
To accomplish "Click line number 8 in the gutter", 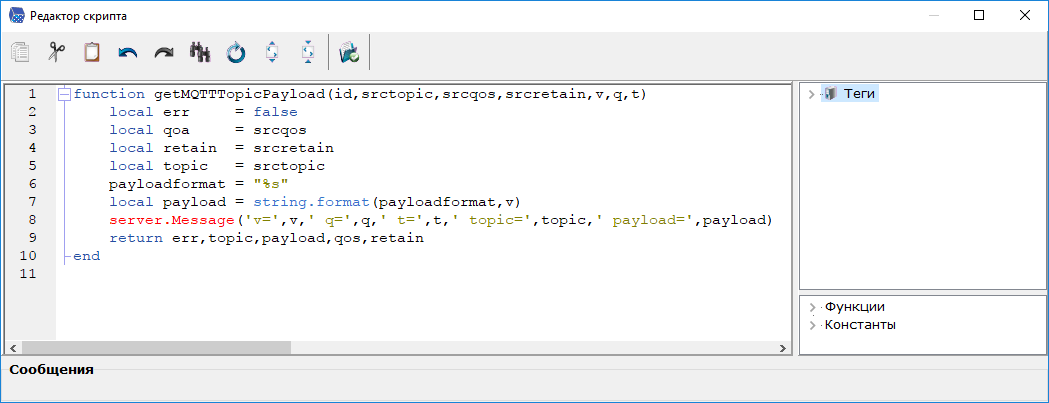I will 33,220.
